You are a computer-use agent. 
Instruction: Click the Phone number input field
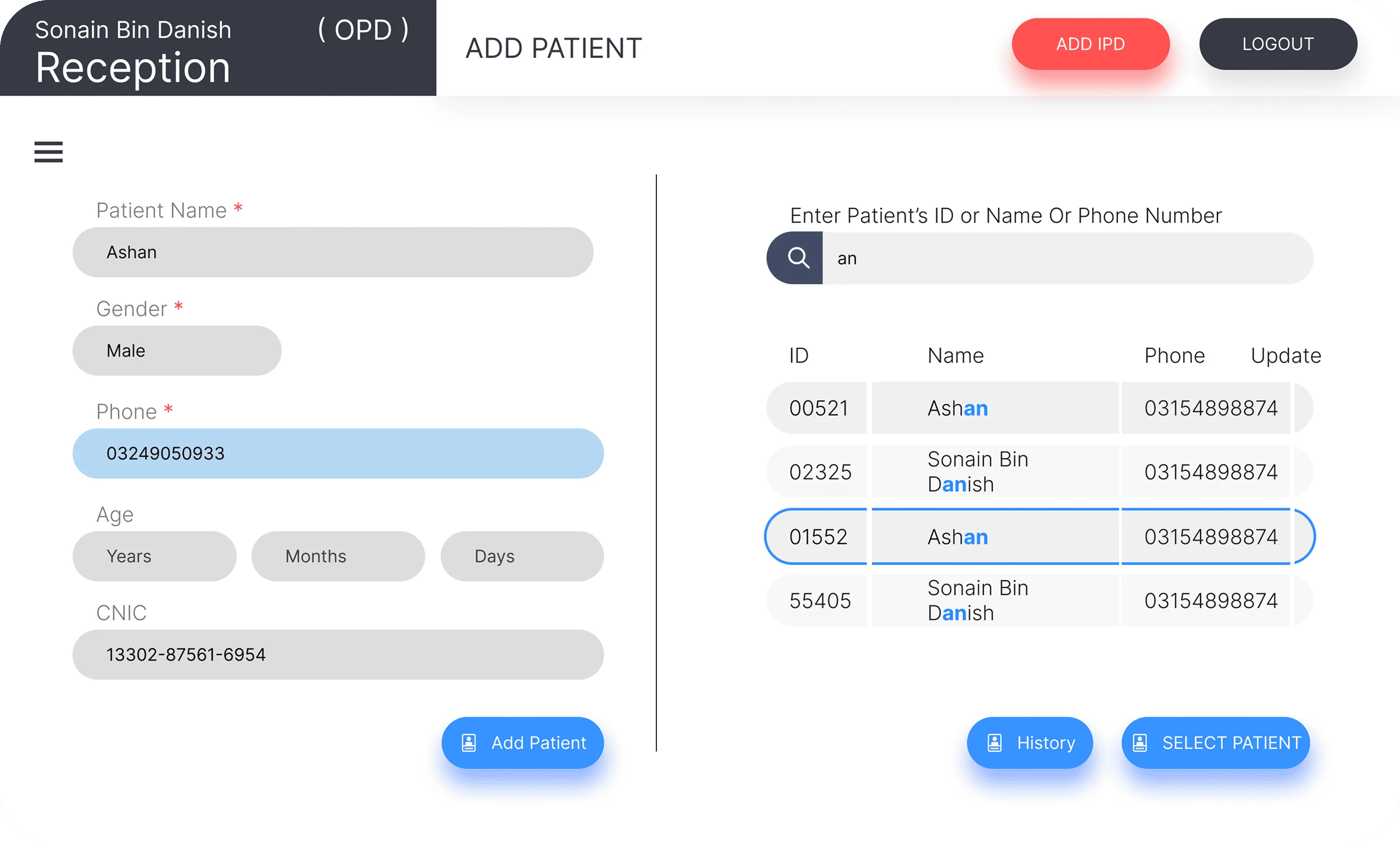pyautogui.click(x=337, y=453)
